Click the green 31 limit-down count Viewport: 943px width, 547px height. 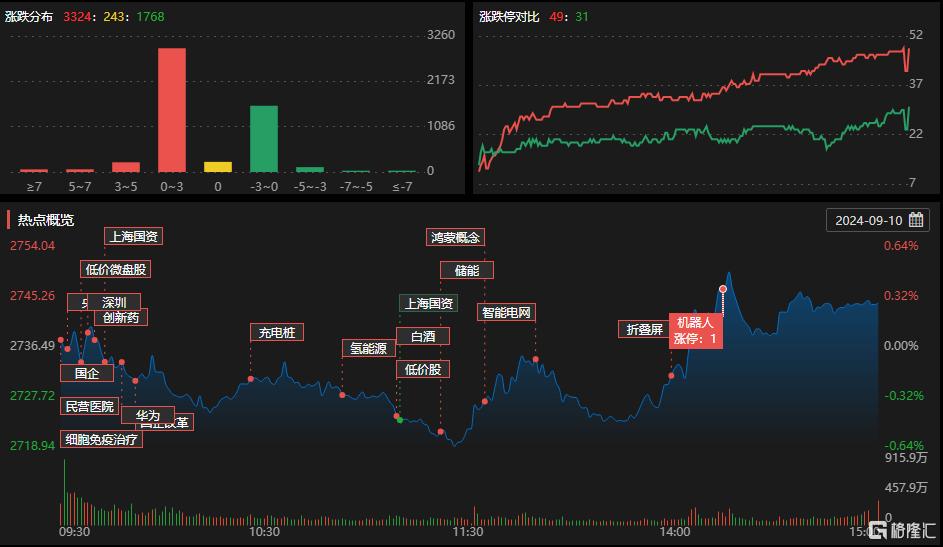(582, 17)
